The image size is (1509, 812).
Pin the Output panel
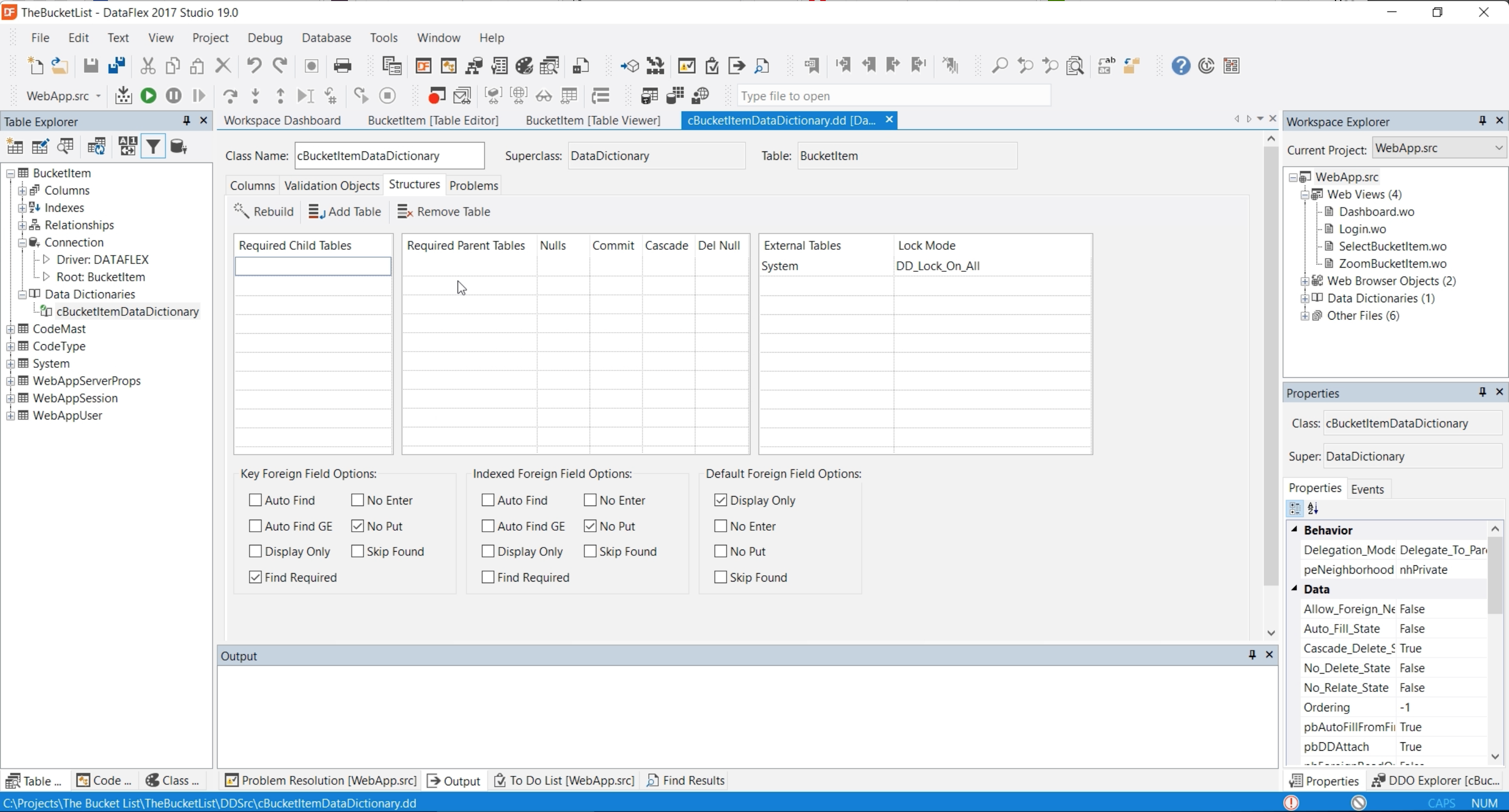[x=1252, y=655]
